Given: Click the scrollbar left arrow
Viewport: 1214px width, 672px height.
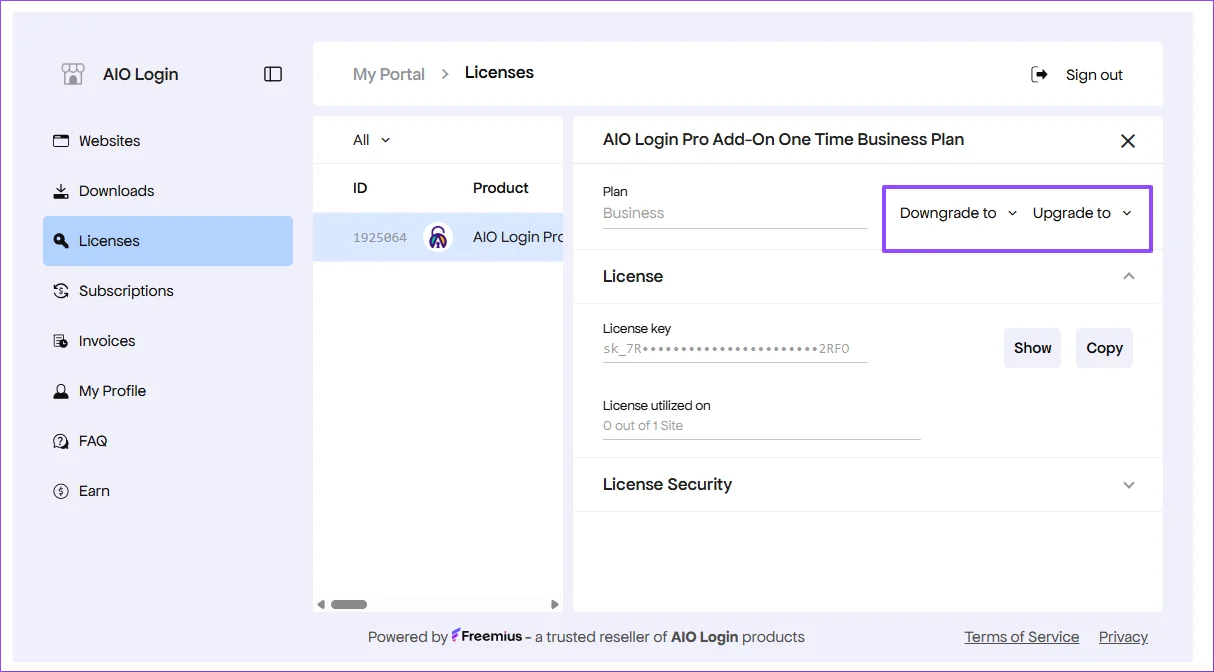Looking at the screenshot, I should coord(321,604).
